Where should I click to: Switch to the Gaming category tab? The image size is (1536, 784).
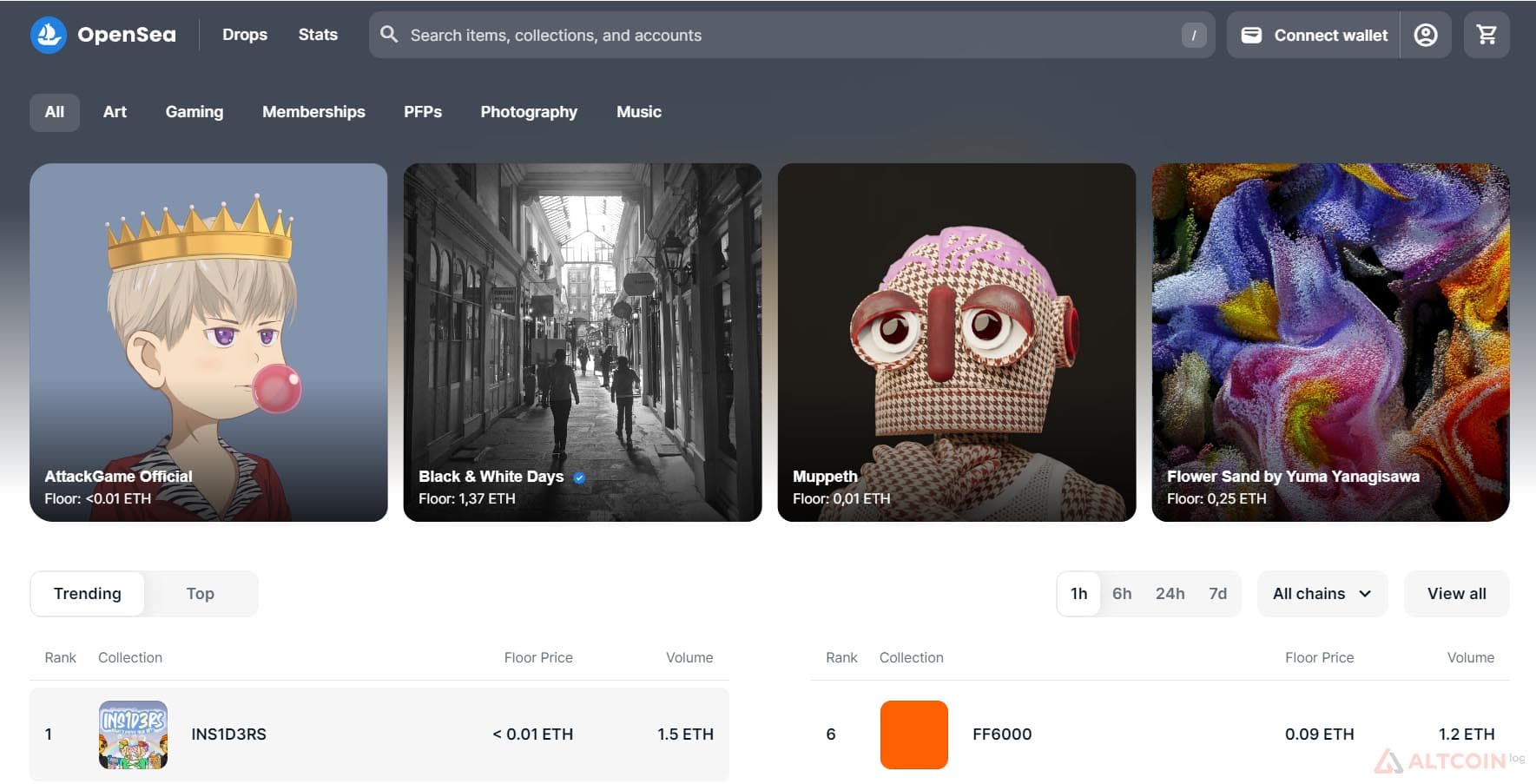point(194,112)
